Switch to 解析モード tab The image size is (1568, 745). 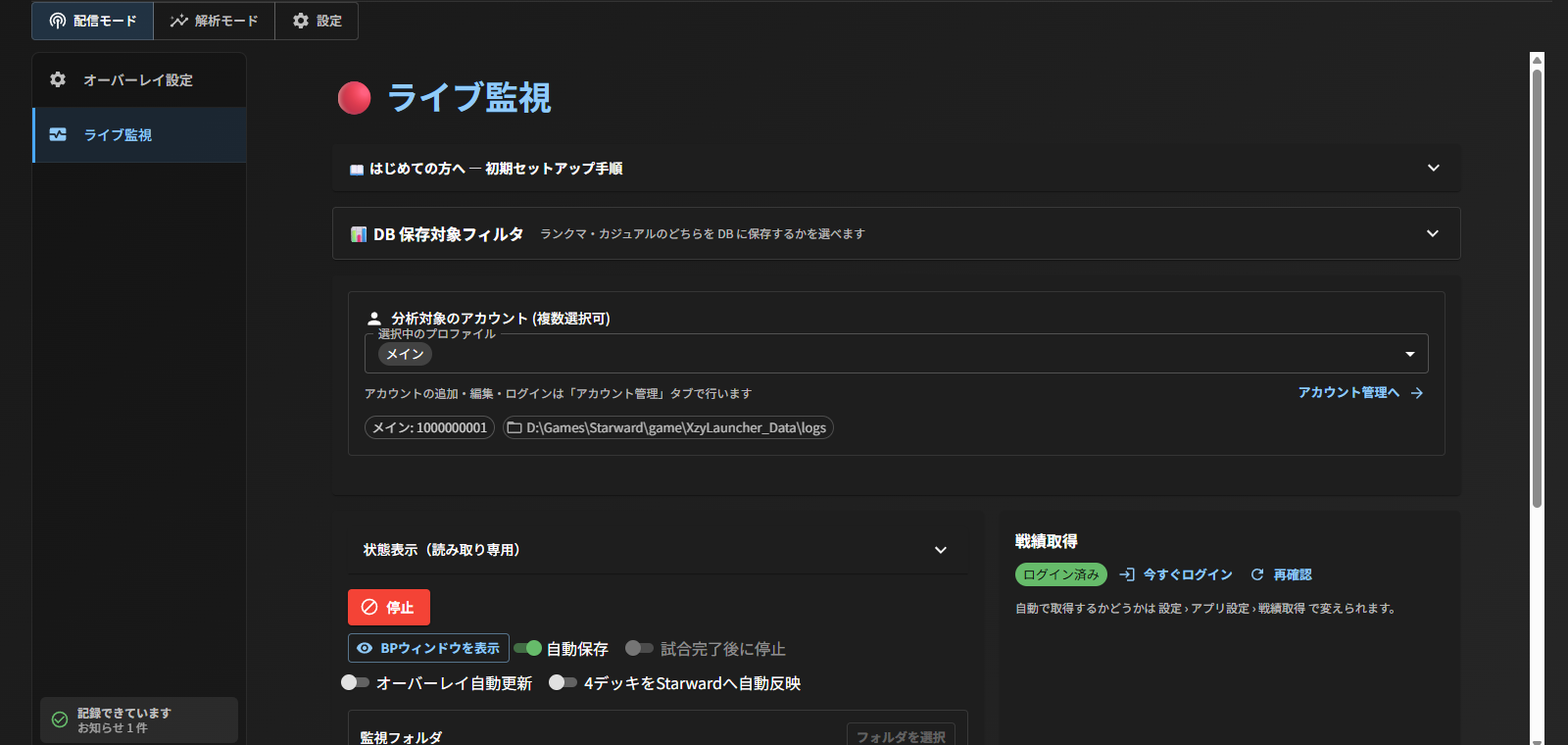click(x=214, y=21)
